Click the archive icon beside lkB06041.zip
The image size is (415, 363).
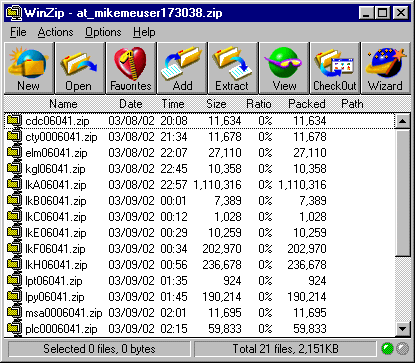pyautogui.click(x=14, y=200)
